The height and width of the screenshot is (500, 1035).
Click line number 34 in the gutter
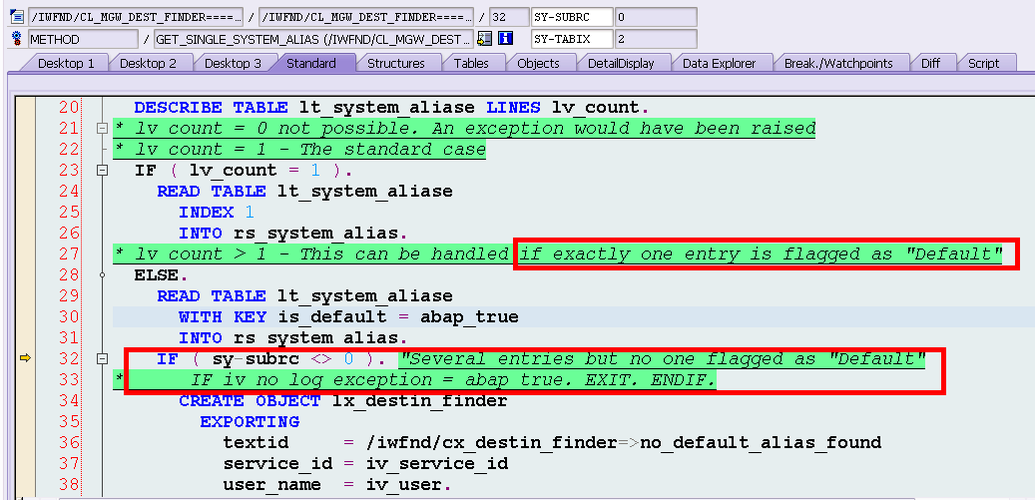(x=68, y=400)
